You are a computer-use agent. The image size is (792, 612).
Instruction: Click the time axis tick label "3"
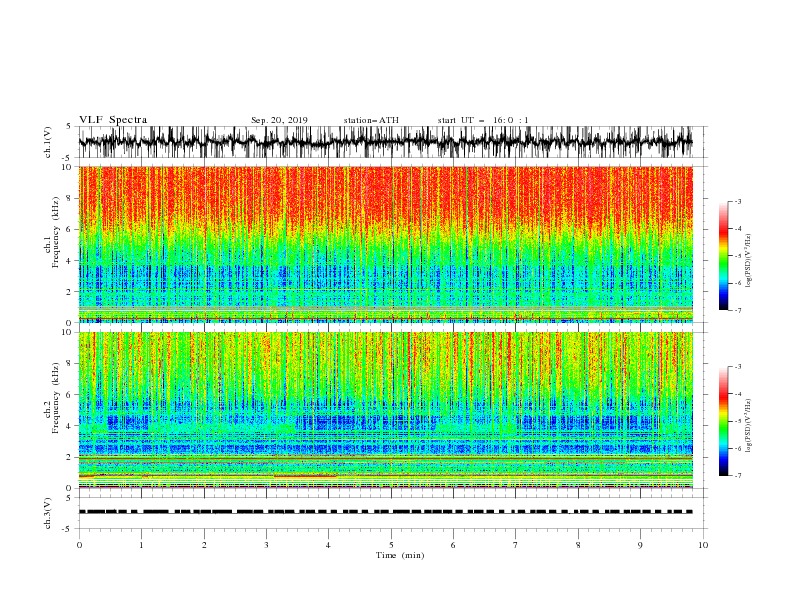(266, 545)
